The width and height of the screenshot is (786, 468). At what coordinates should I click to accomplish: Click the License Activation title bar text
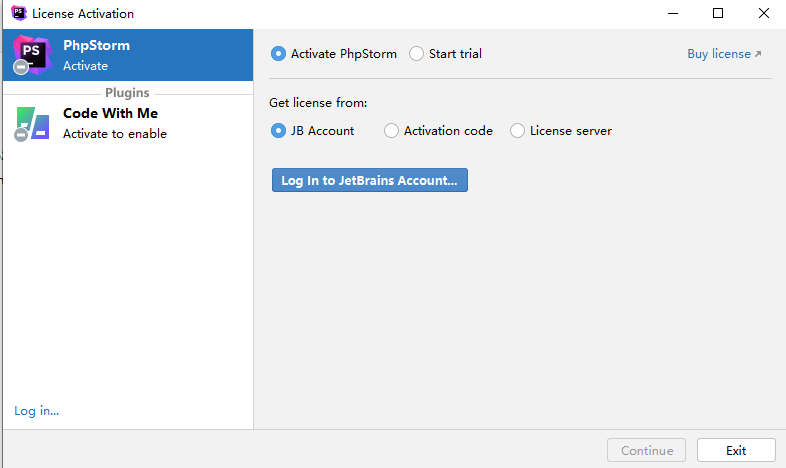(x=83, y=14)
